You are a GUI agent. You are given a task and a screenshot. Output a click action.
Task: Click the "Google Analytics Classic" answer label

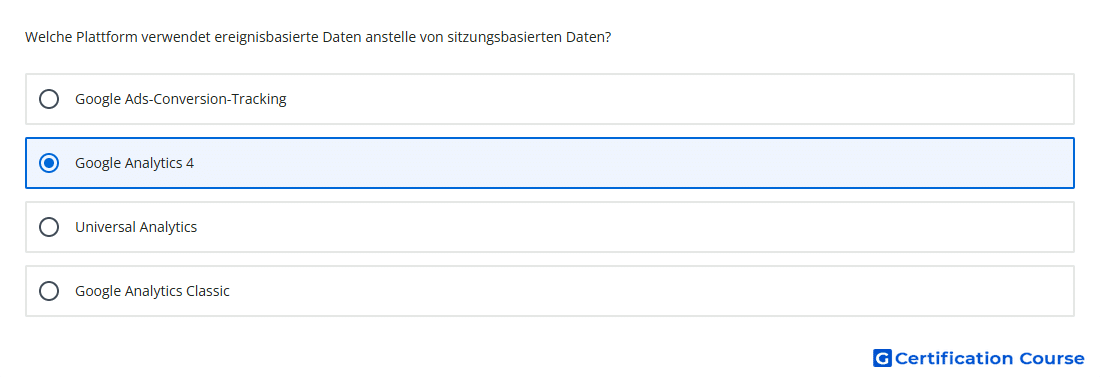tap(152, 291)
